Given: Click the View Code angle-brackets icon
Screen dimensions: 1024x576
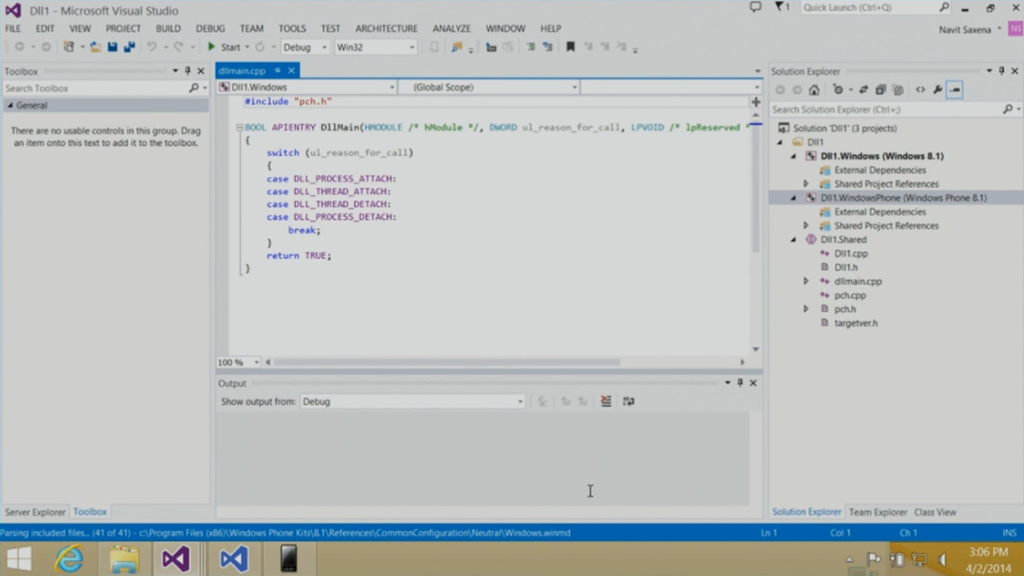Looking at the screenshot, I should click(920, 90).
